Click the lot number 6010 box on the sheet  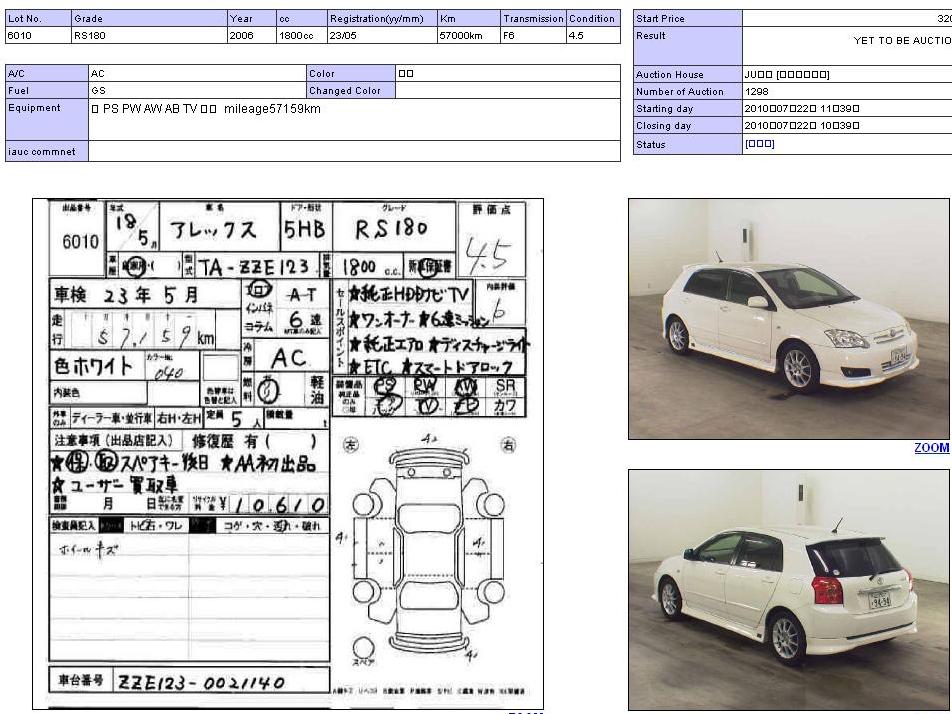tap(80, 242)
